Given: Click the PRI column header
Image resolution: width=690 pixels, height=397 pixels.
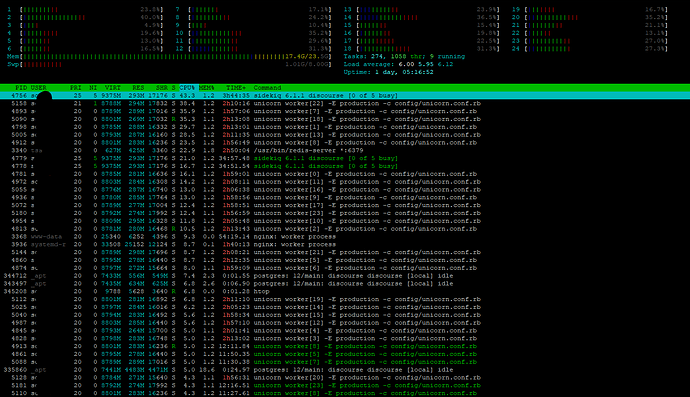Looking at the screenshot, I should [75, 88].
